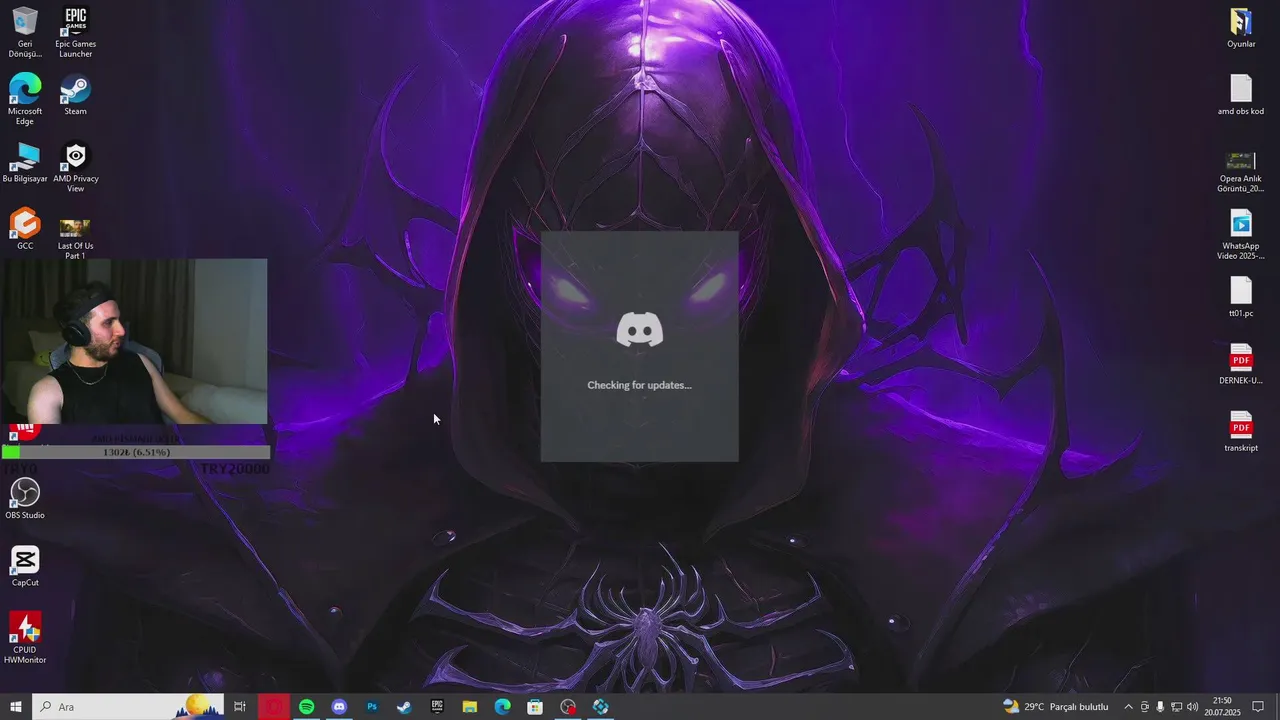Select the DERNEK-U... PDF file

pos(1241,364)
